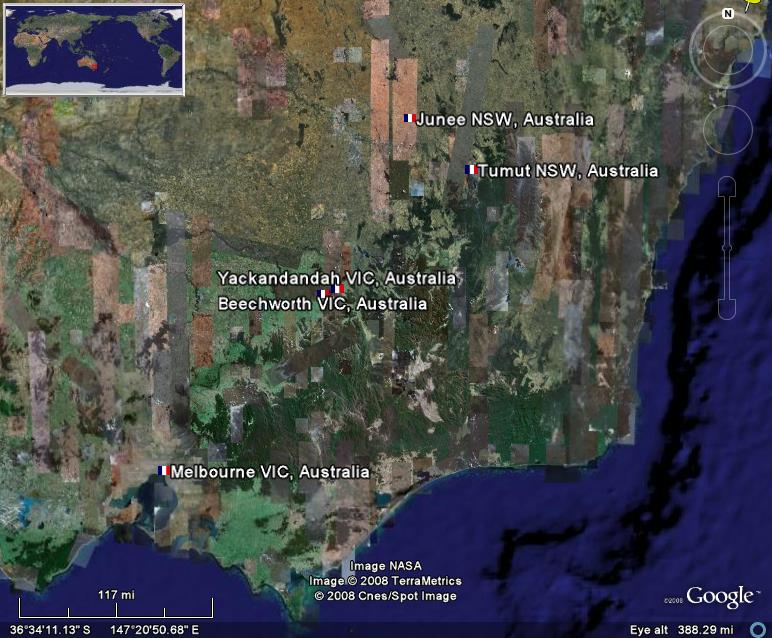Click the Tumut NSW placemark flag

[x=470, y=170]
